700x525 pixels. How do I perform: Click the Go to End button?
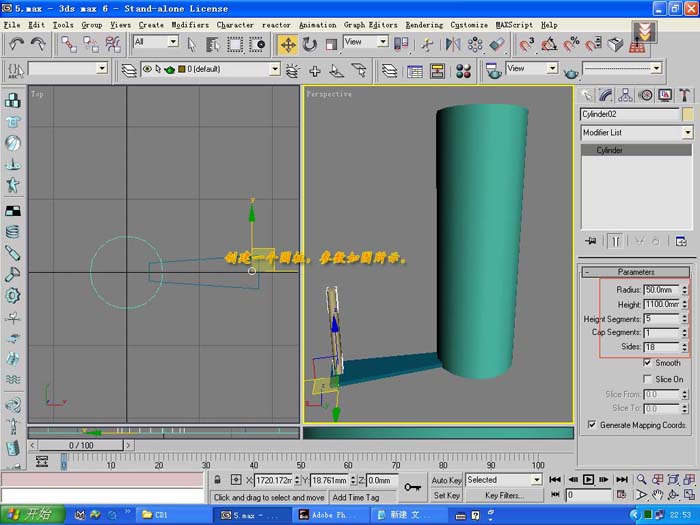621,479
